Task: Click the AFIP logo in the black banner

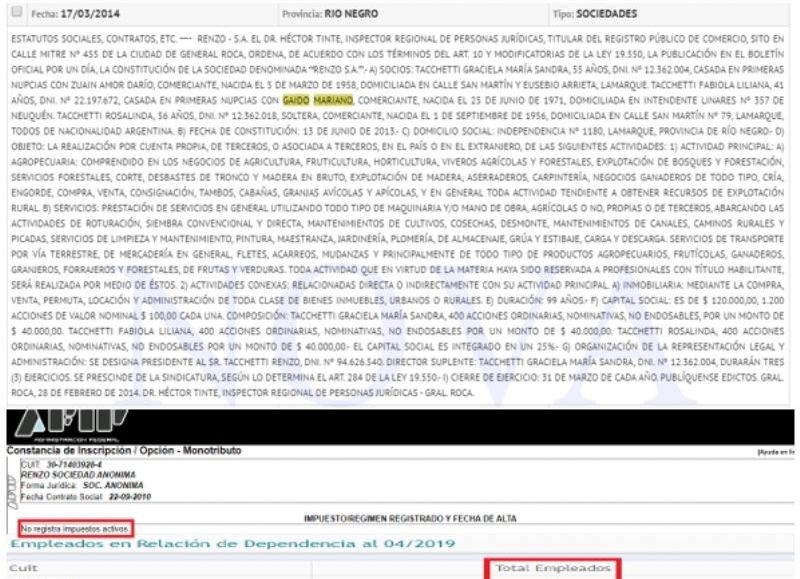Action: pyautogui.click(x=71, y=424)
